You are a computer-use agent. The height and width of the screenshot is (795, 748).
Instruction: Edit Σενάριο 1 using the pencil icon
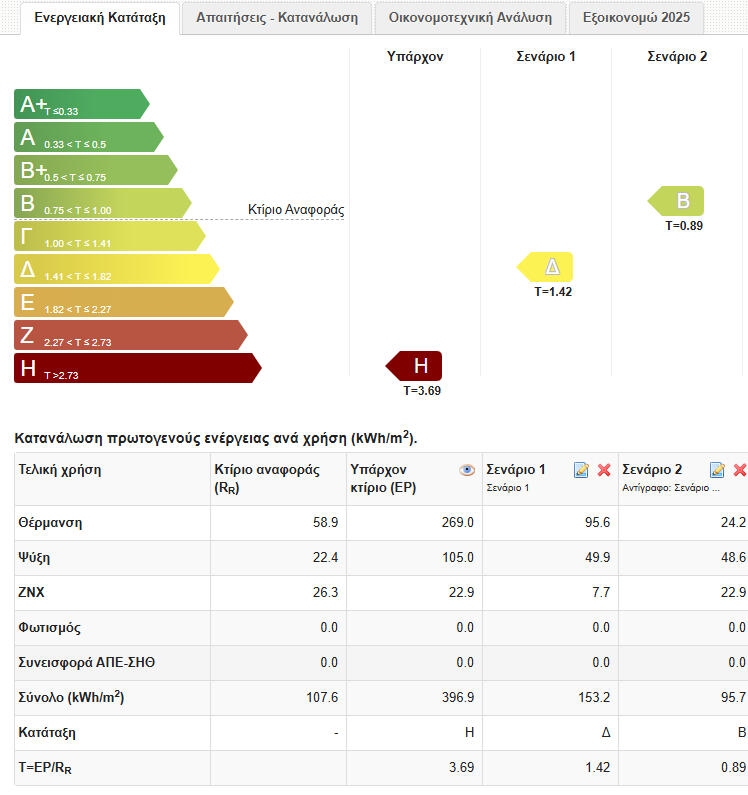(581, 470)
